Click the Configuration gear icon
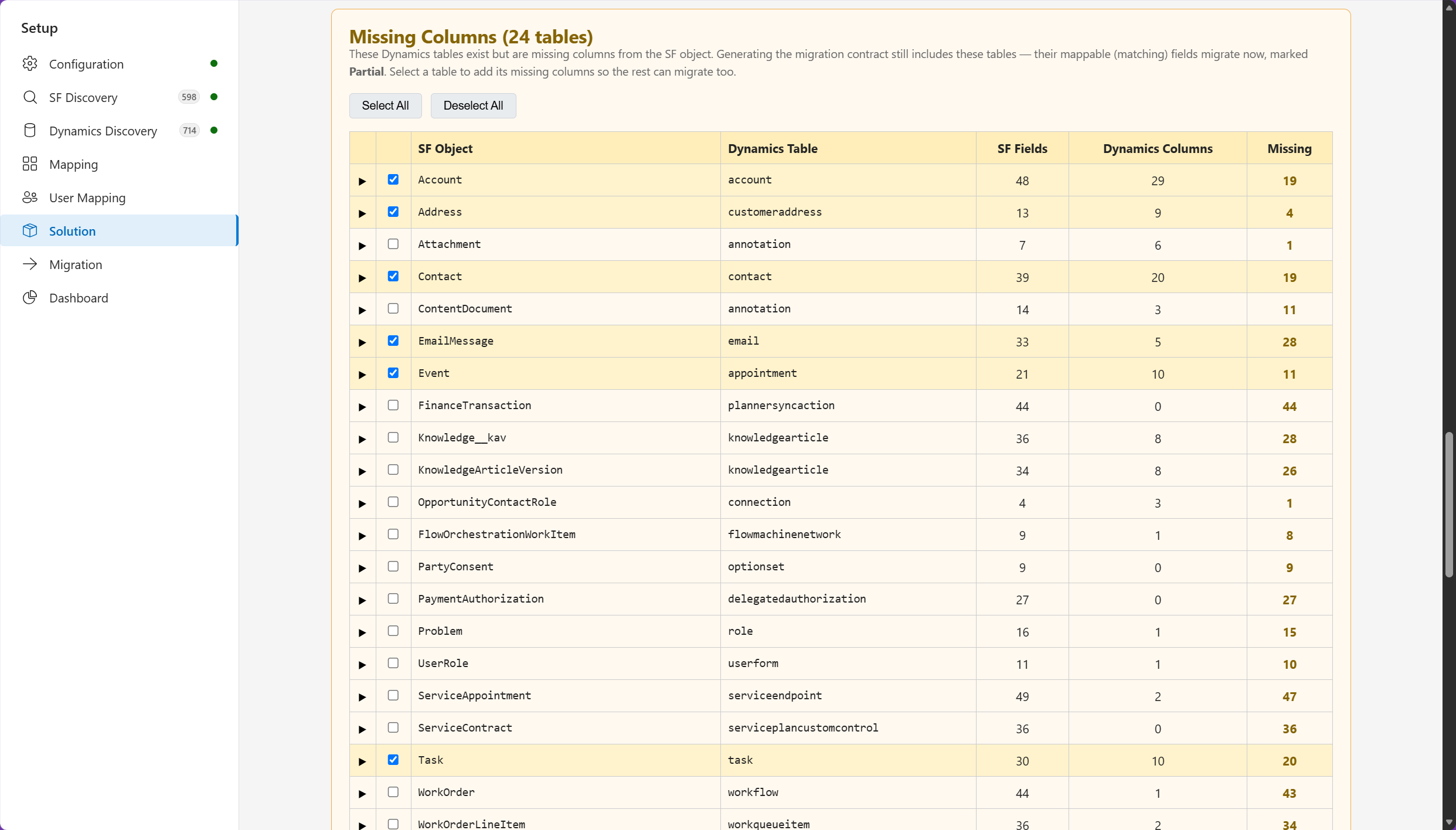 [x=30, y=63]
